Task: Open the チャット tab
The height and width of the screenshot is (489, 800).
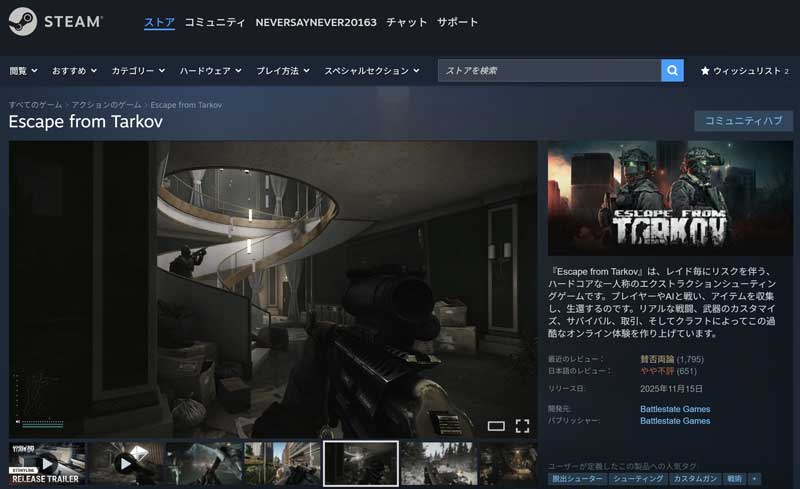Action: (407, 22)
